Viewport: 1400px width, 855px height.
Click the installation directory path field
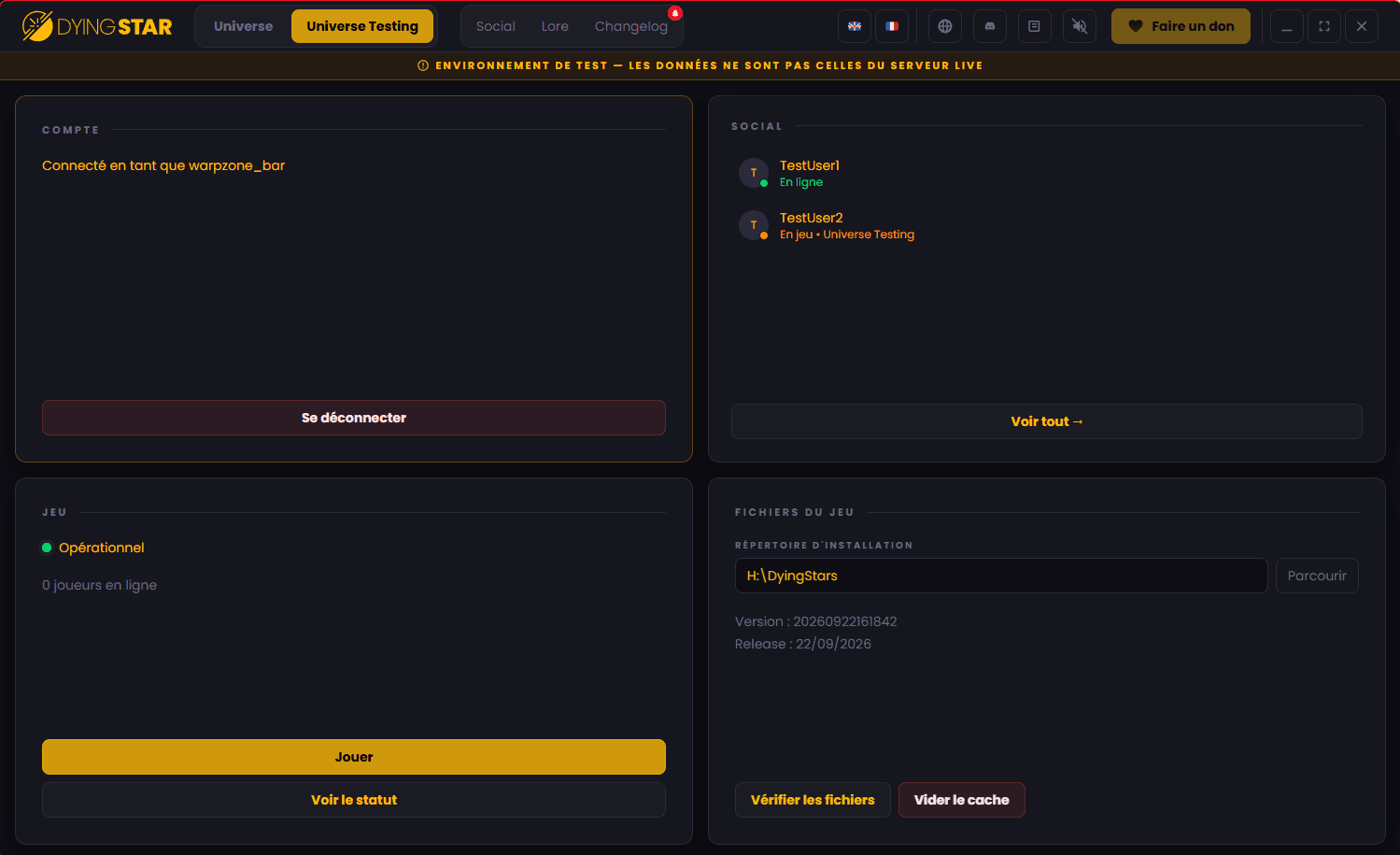[x=1001, y=576]
